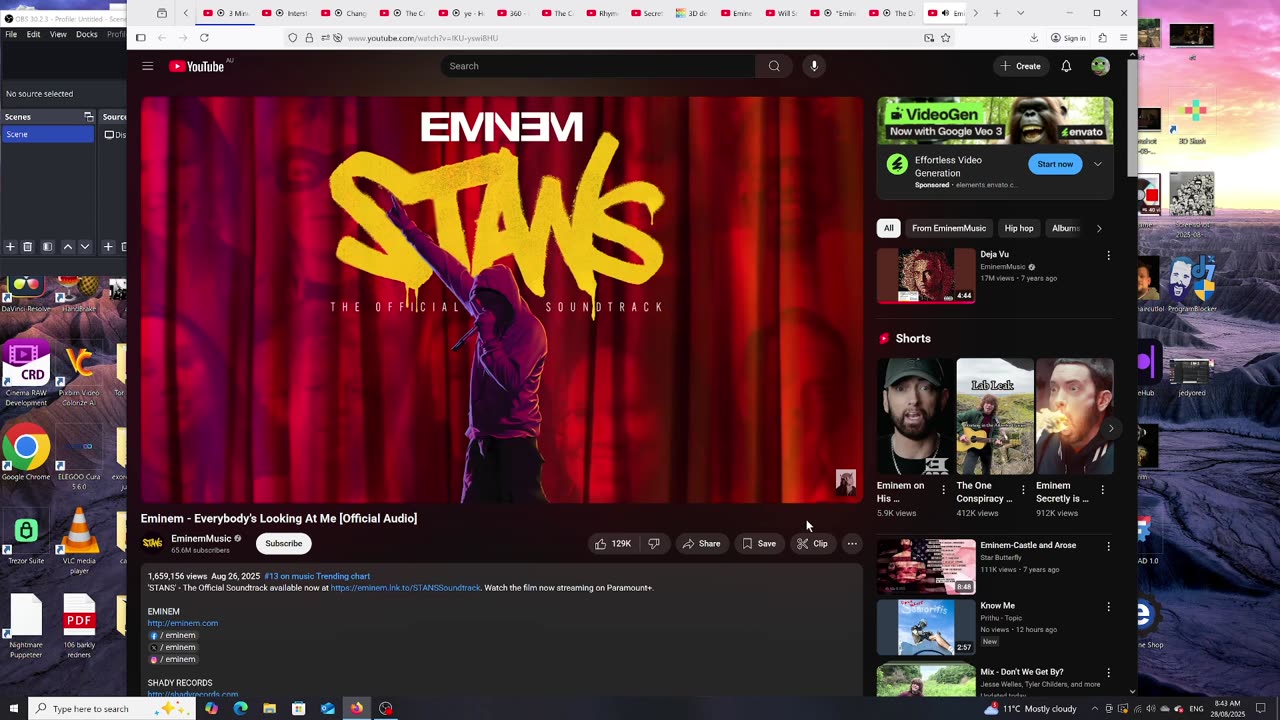Click the YouTube search input field

(598, 66)
